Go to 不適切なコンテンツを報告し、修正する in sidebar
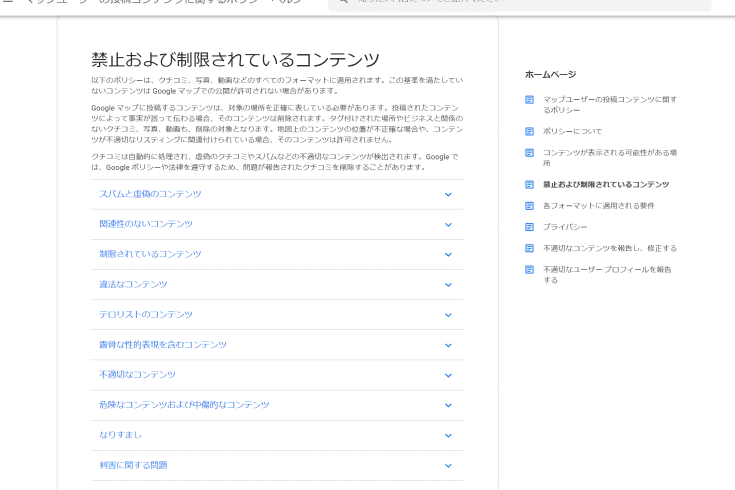Screen dimensions: 735x490 click(610, 248)
